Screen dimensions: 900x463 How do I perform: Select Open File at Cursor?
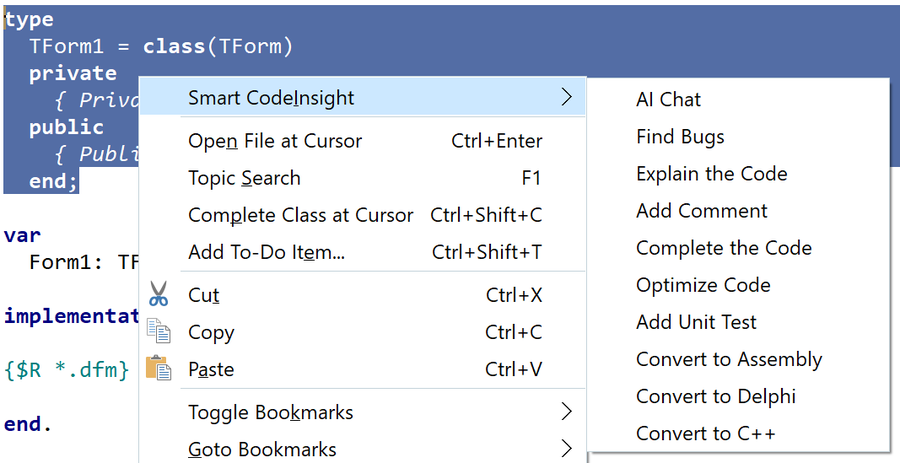click(275, 141)
